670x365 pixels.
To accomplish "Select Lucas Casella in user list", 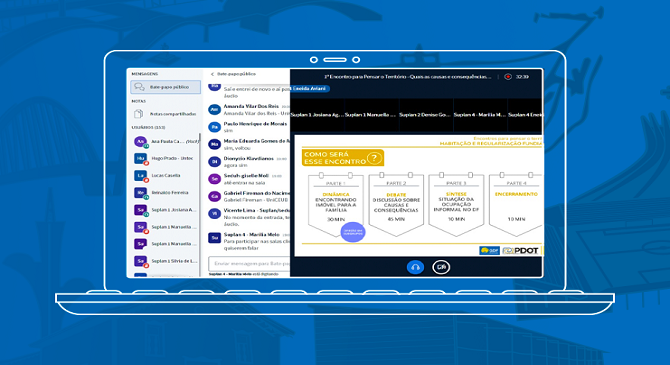I will (x=166, y=175).
